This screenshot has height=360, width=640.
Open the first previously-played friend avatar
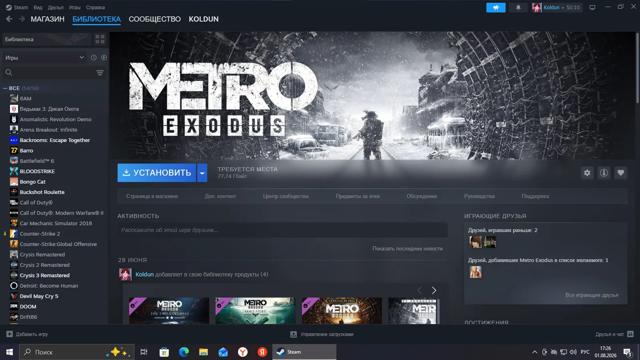coord(475,242)
